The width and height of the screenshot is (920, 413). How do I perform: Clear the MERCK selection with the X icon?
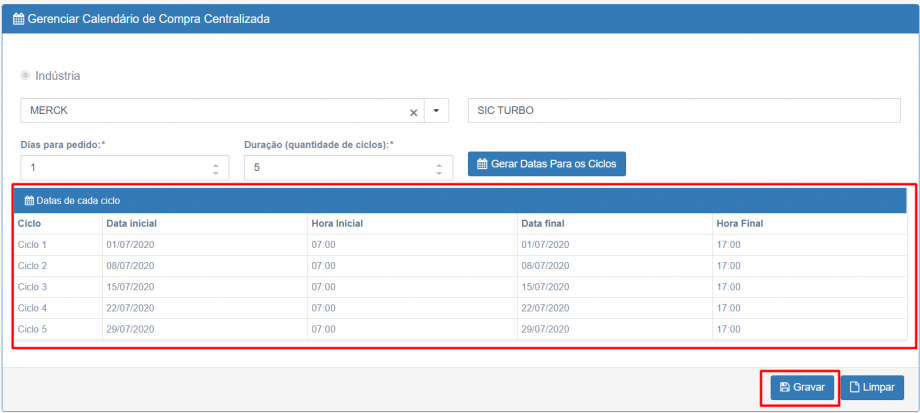click(x=413, y=112)
